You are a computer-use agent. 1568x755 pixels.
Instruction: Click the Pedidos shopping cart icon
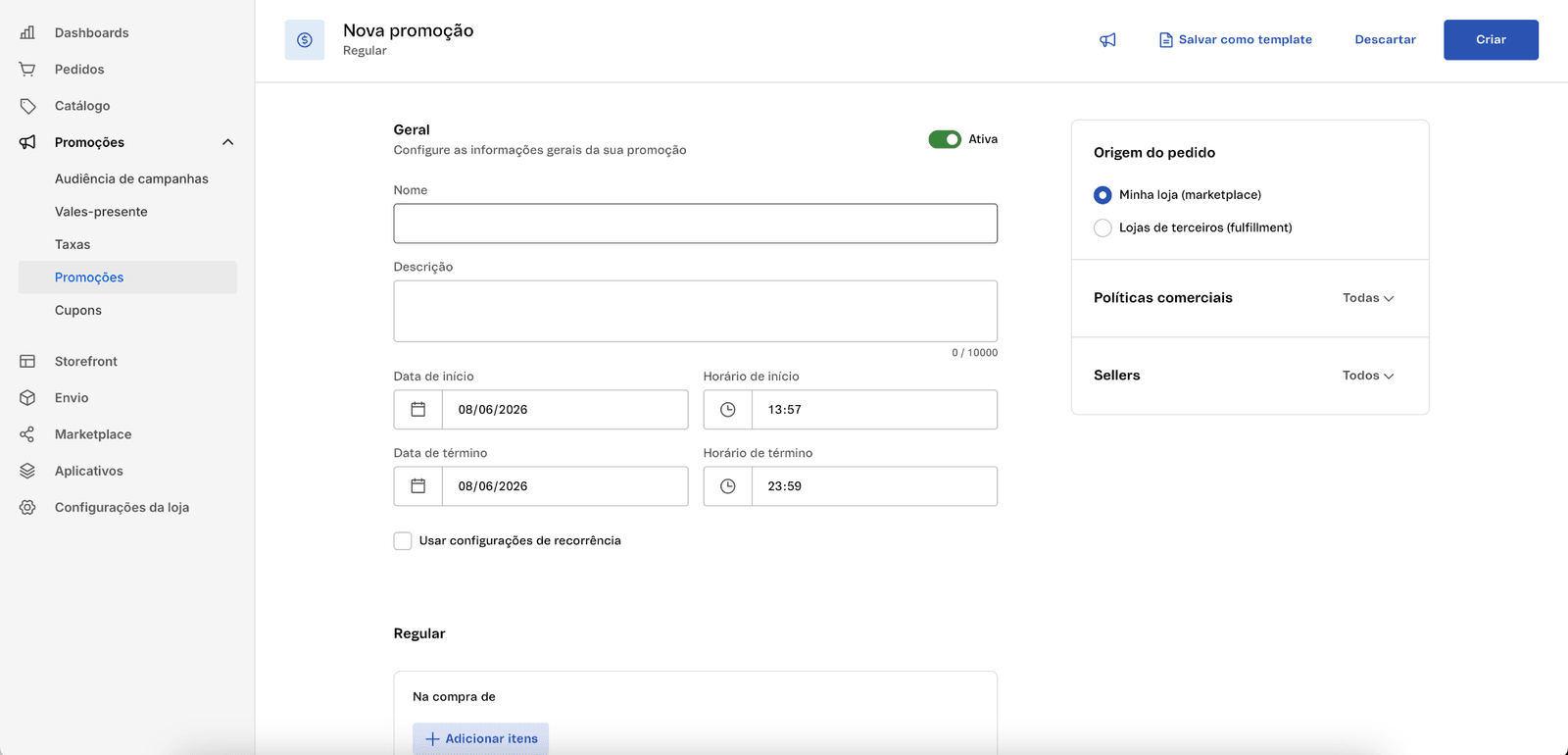click(x=27, y=69)
